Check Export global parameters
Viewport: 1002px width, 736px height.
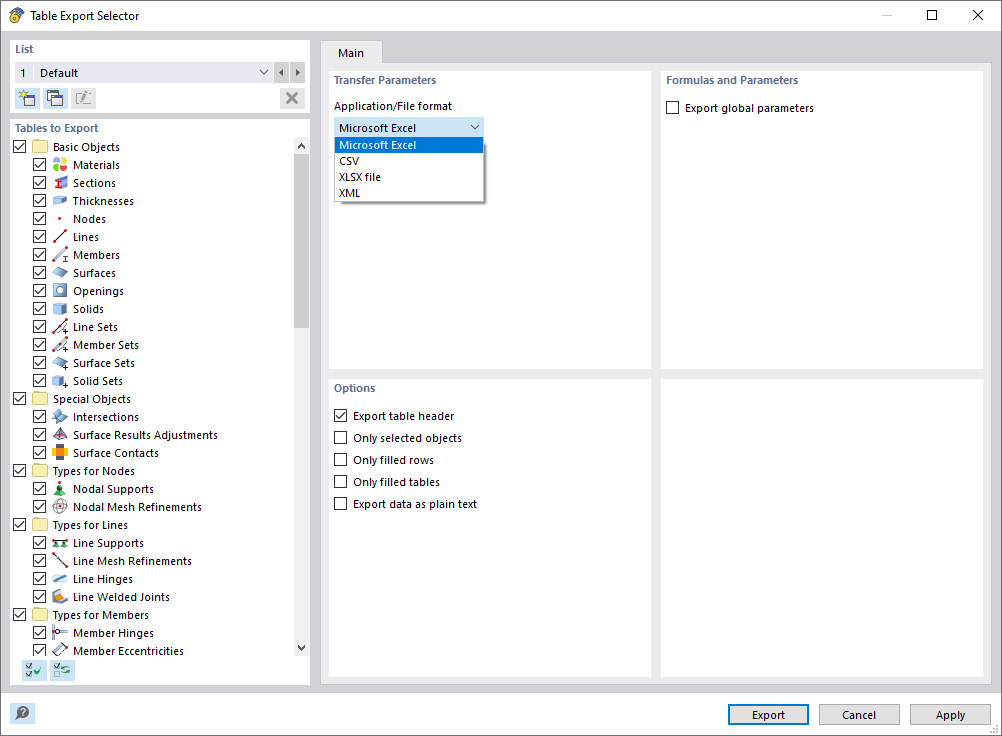(x=671, y=107)
